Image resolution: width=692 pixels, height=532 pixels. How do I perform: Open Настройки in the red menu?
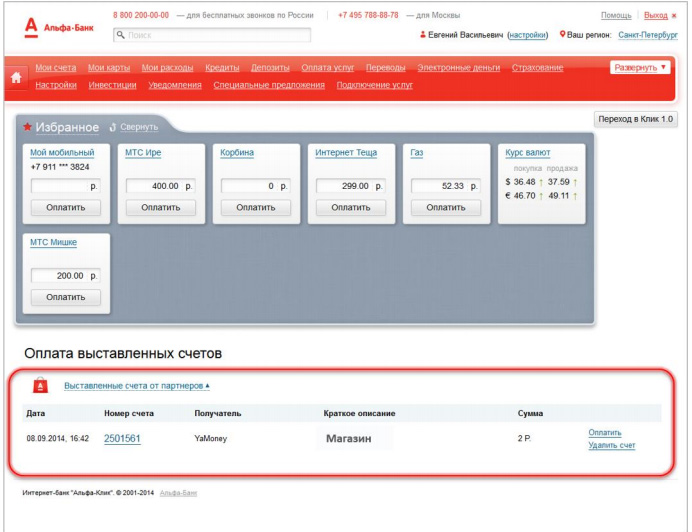[56, 85]
